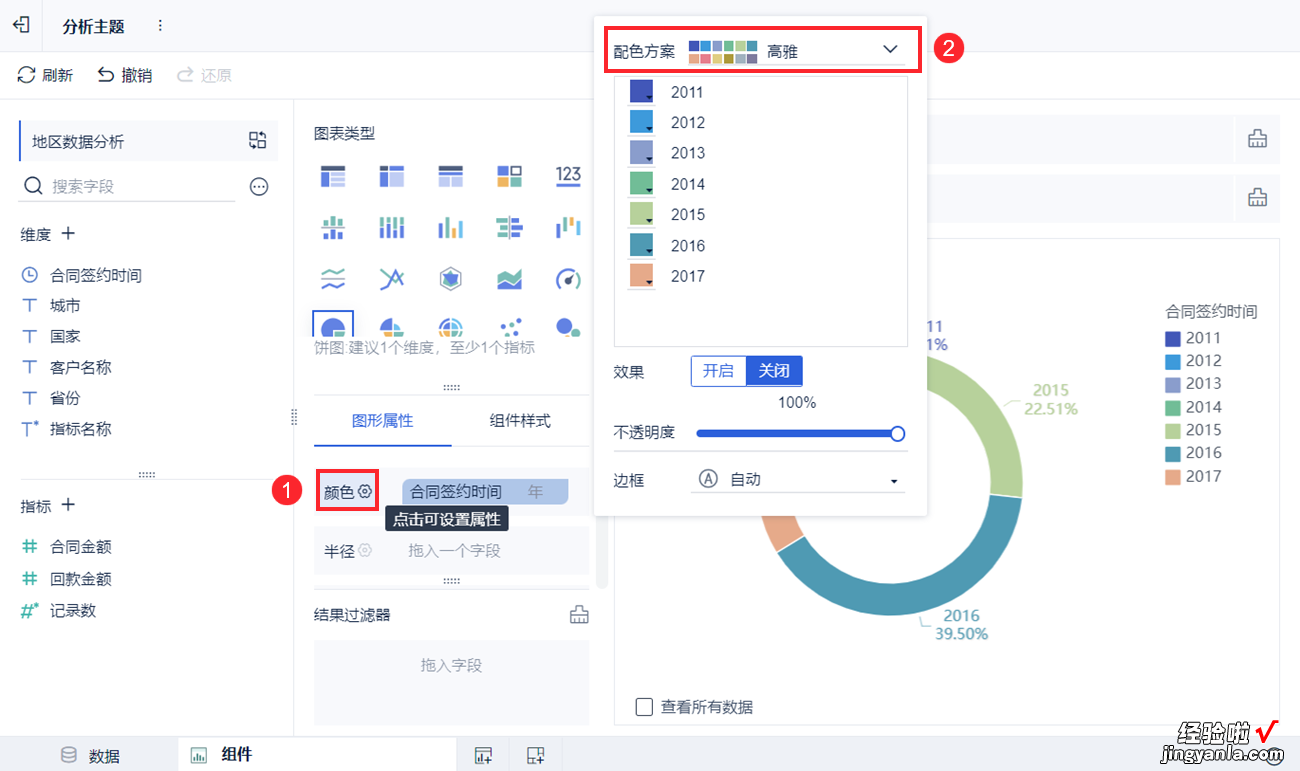Choose the multi-series column chart type

coord(451,228)
